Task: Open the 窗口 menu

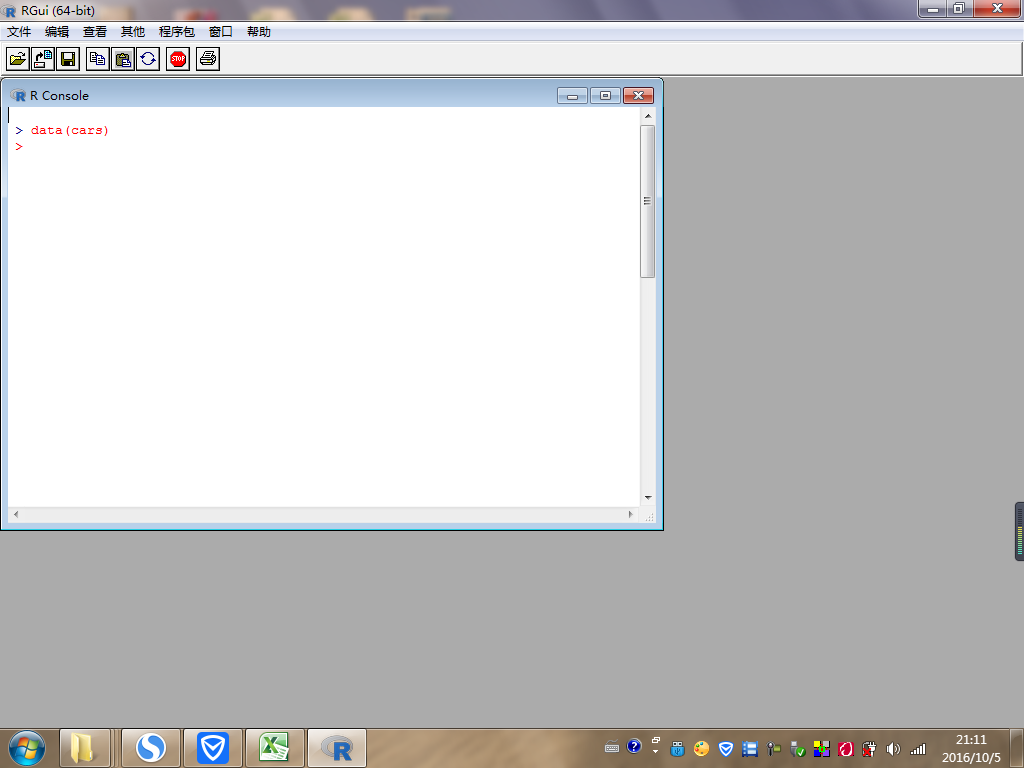Action: (221, 31)
